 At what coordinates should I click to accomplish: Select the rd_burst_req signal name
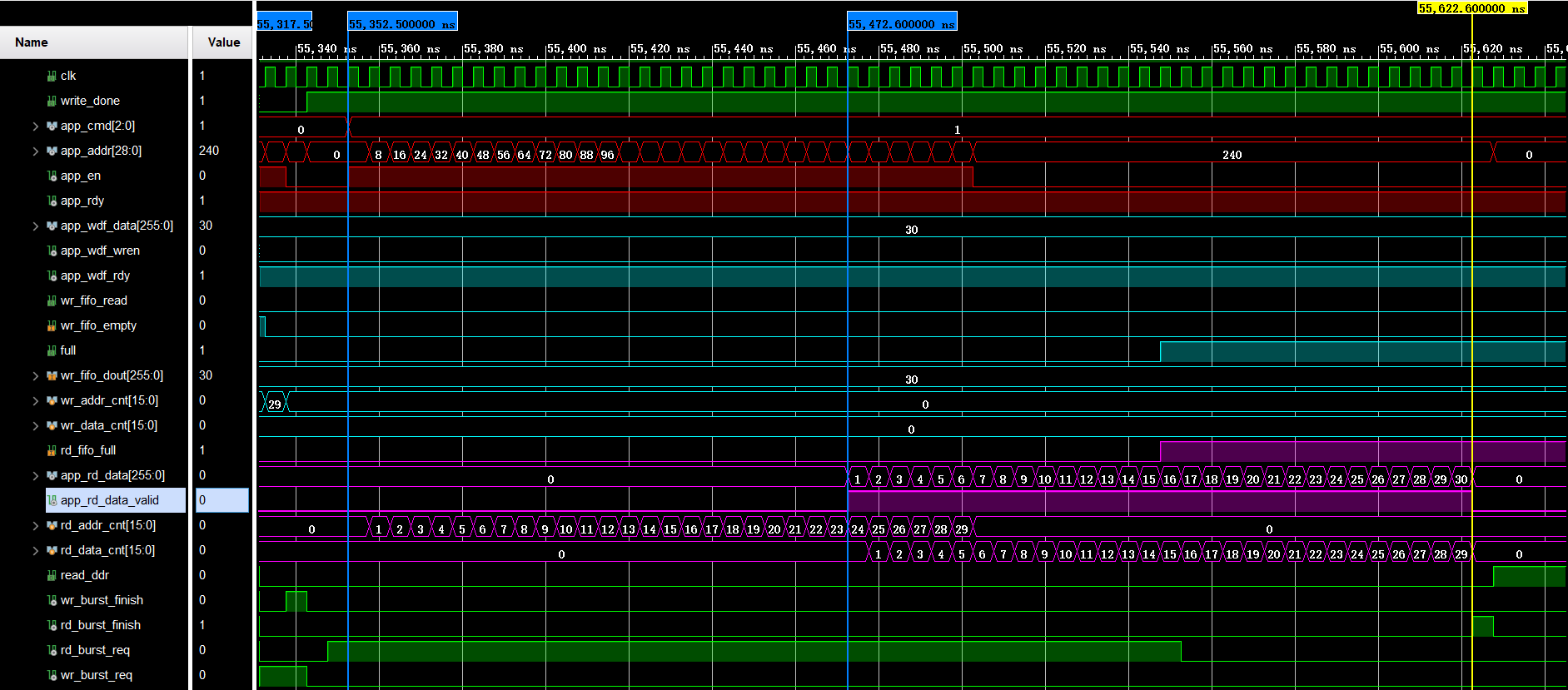(95, 650)
